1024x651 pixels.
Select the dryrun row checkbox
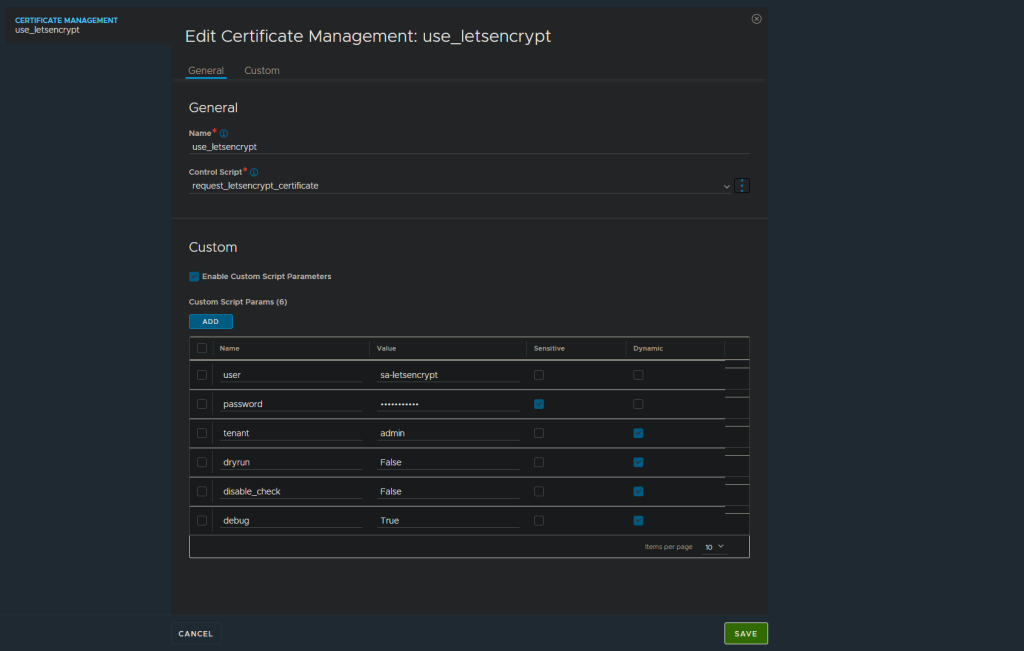tap(202, 462)
